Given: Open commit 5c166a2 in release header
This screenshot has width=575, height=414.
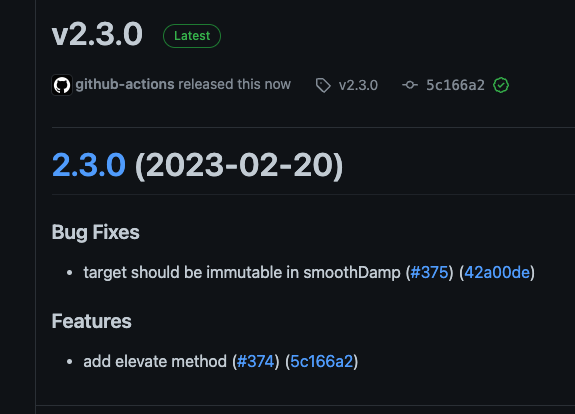Looking at the screenshot, I should coord(455,85).
